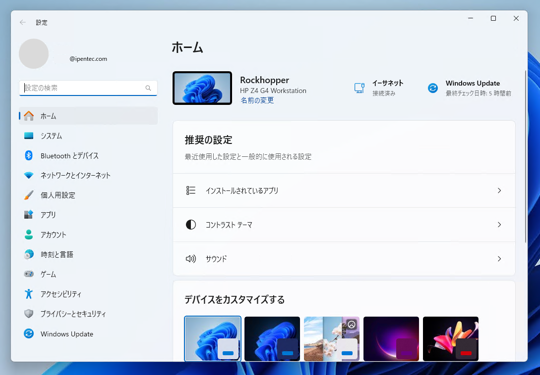Open サウンド settings row
Viewport: 540px width, 375px height.
[344, 259]
